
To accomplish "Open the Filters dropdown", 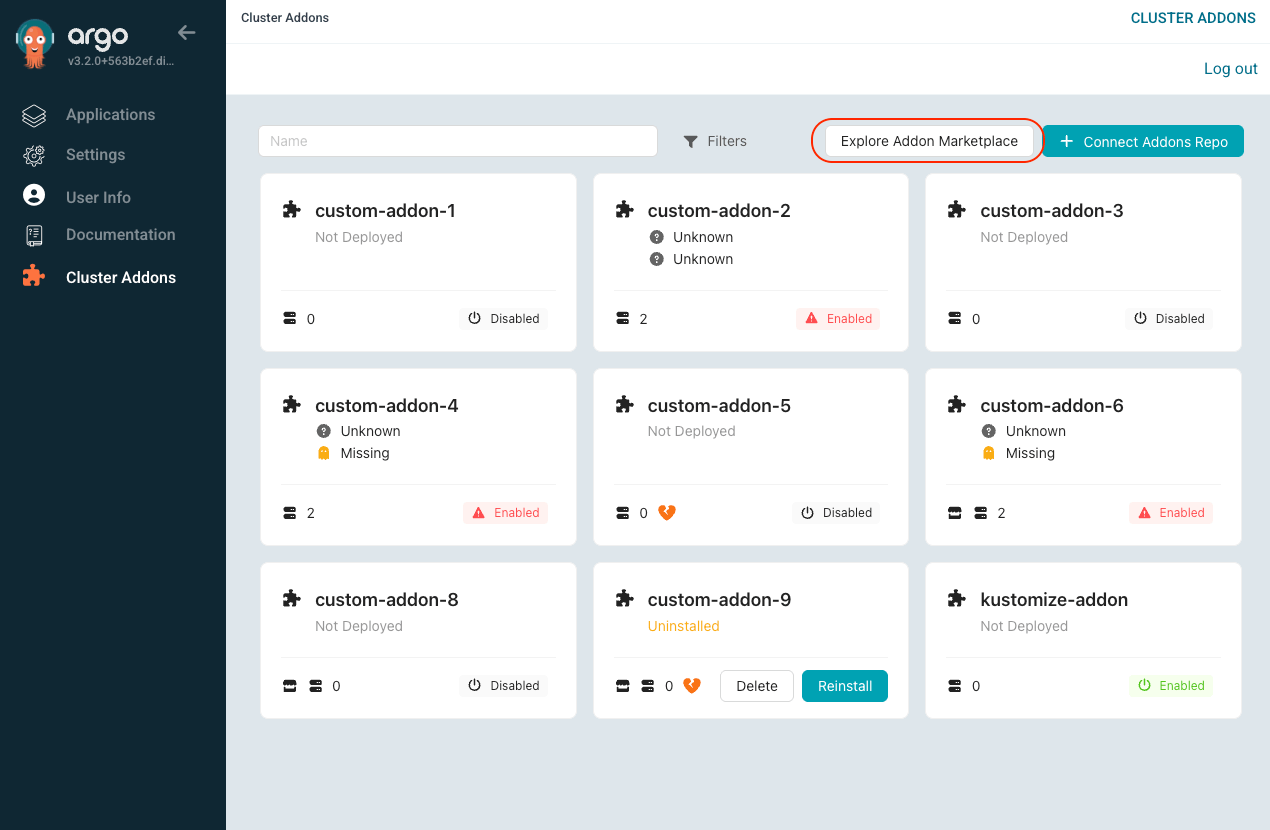I will [715, 141].
